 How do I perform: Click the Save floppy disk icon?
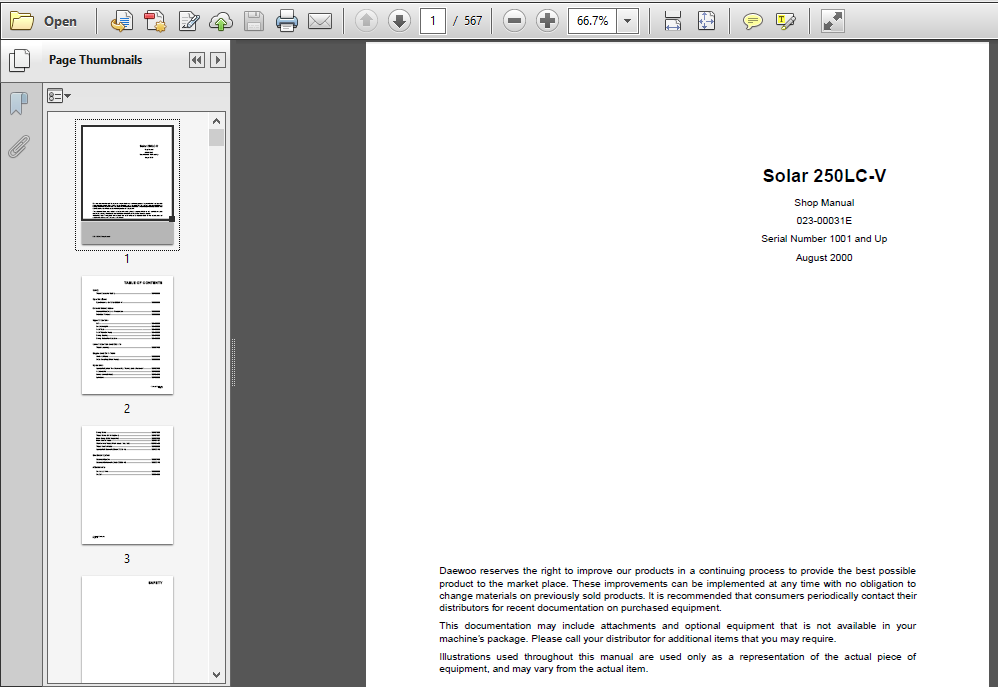click(254, 21)
